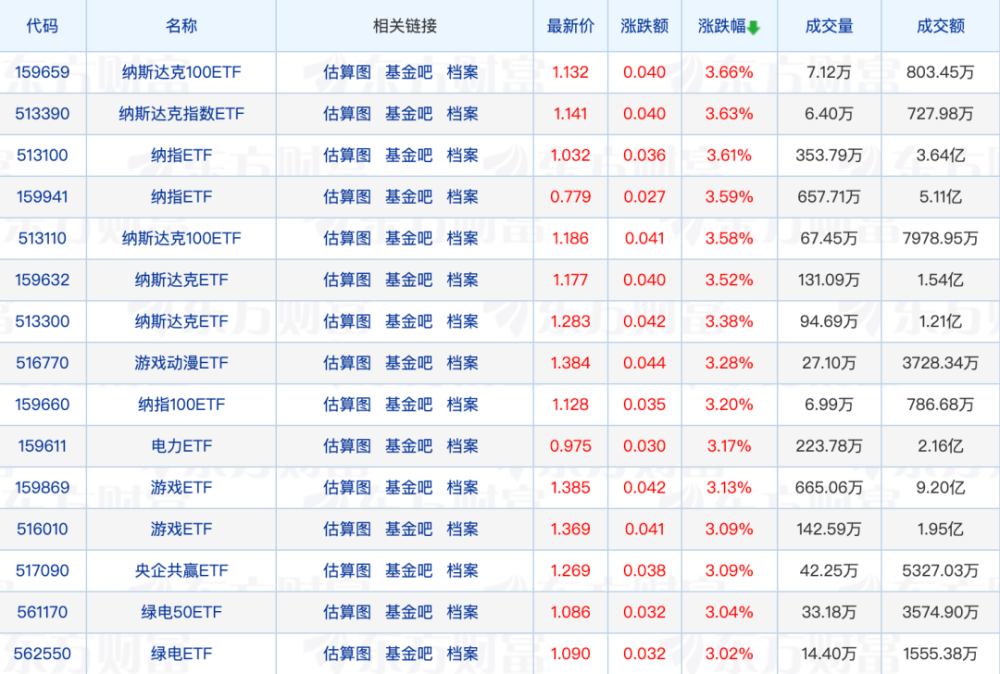Sort table by 成交量 column header
This screenshot has width=1000, height=674.
coord(828,26)
